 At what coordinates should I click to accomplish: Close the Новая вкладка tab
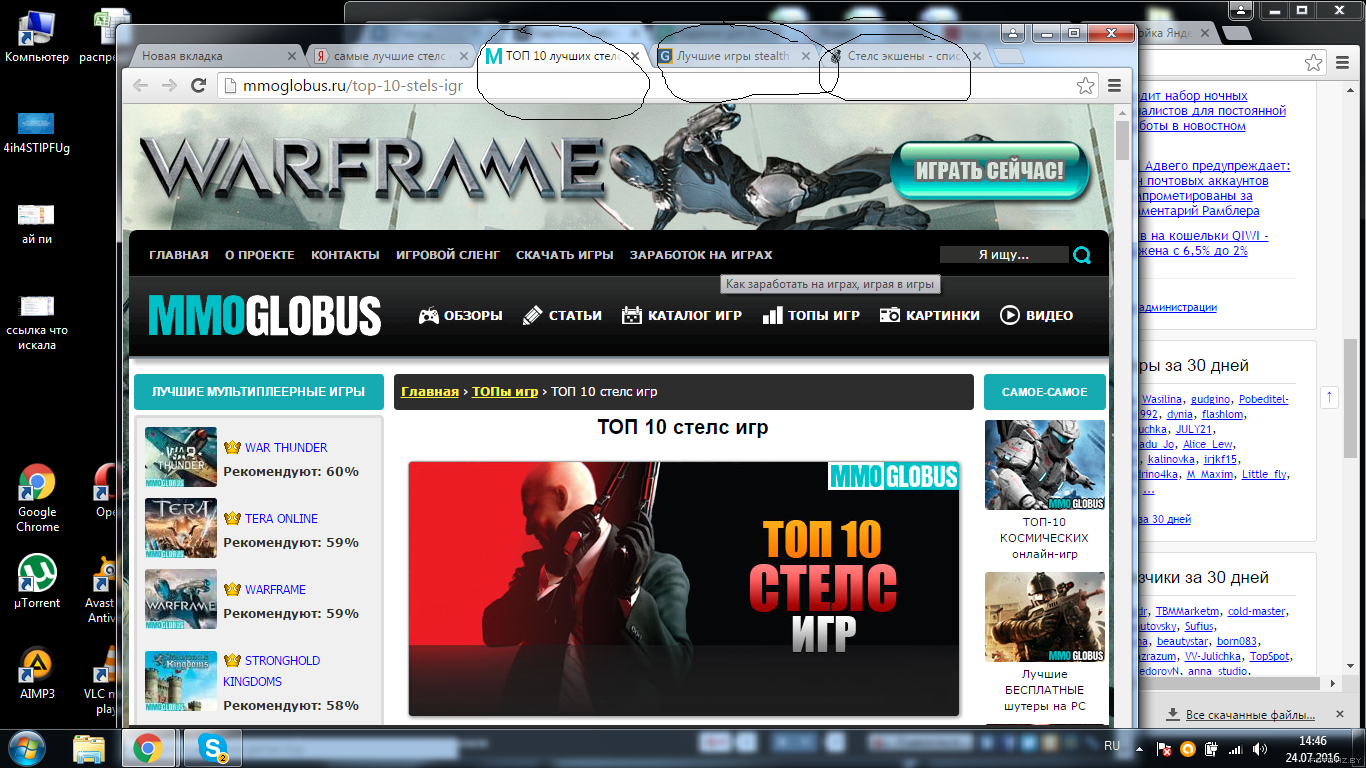[x=292, y=56]
